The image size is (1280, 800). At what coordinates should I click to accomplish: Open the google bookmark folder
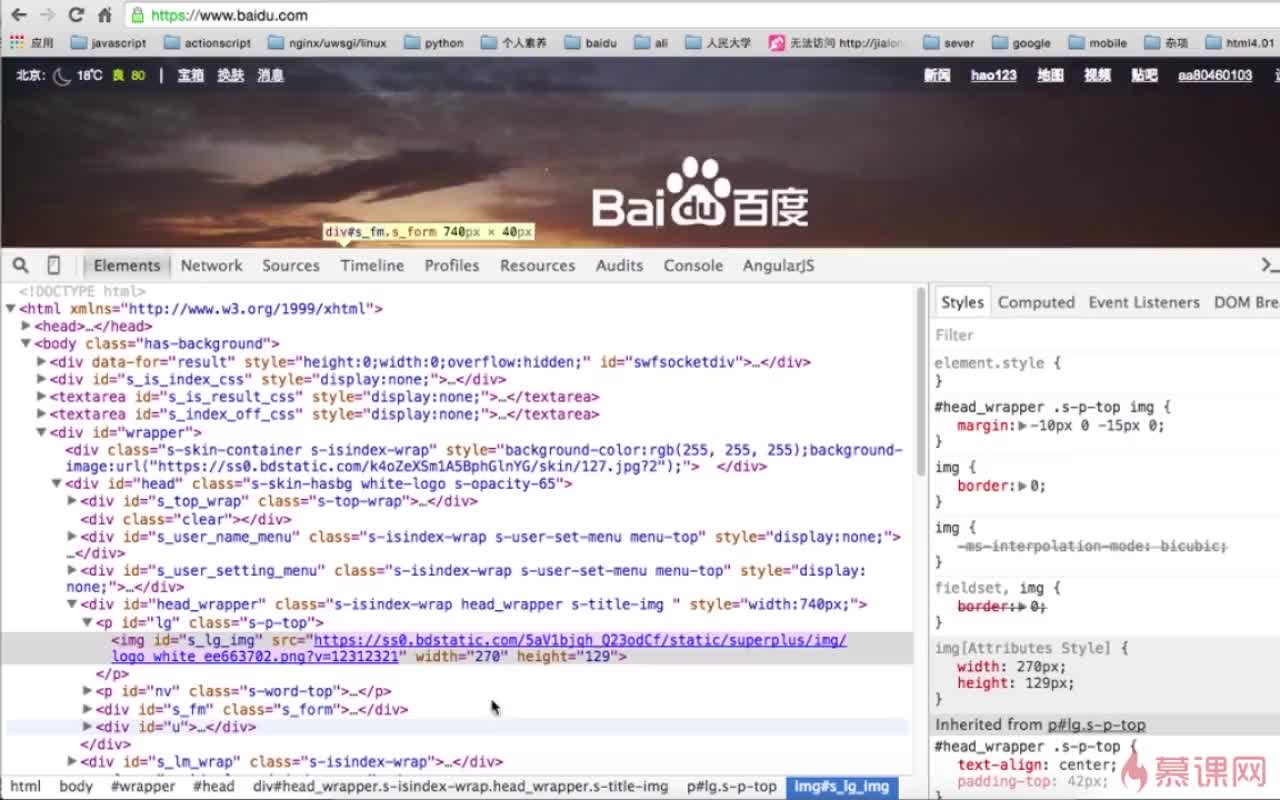(1021, 43)
